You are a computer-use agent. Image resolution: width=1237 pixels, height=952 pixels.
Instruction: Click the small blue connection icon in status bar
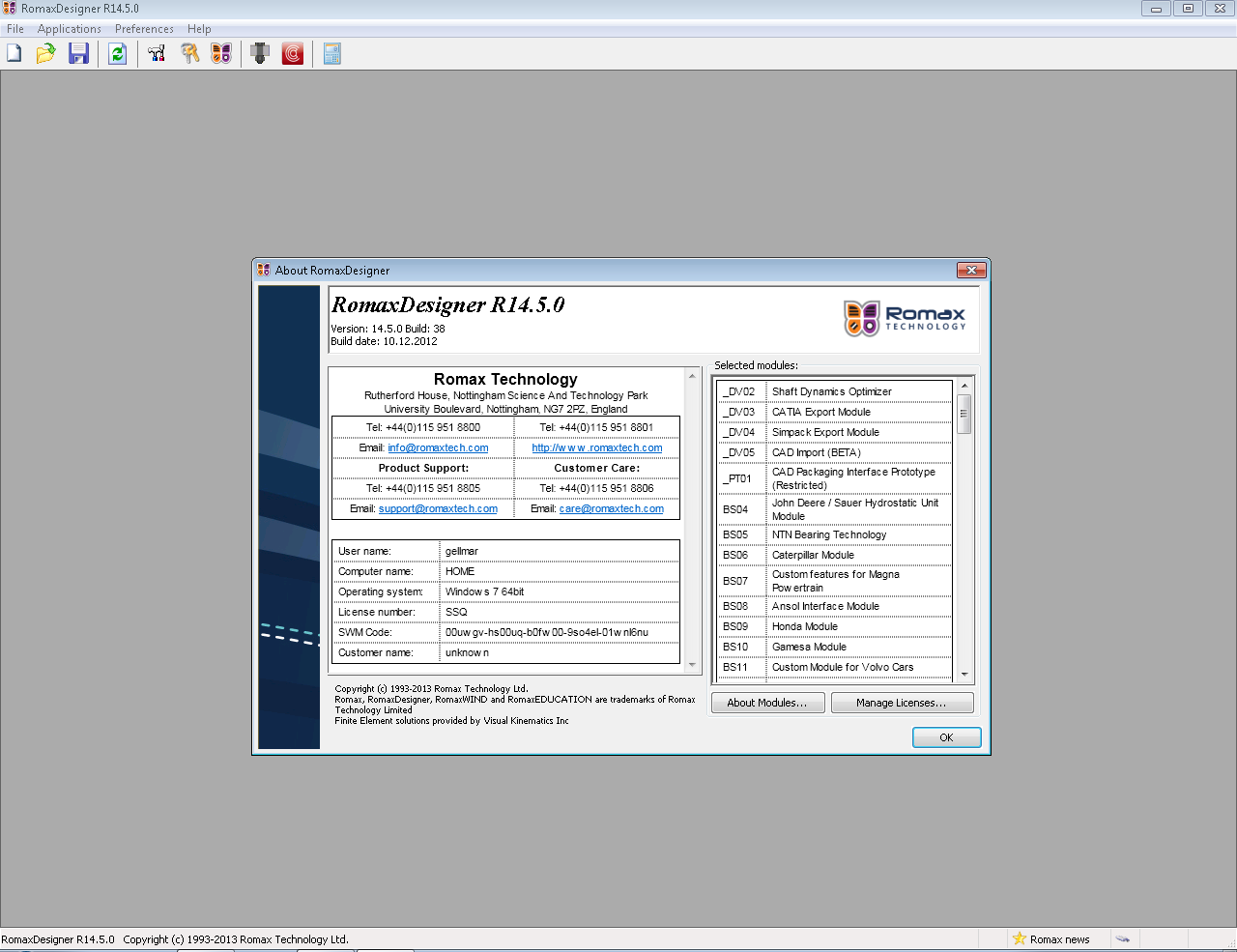click(x=1122, y=938)
